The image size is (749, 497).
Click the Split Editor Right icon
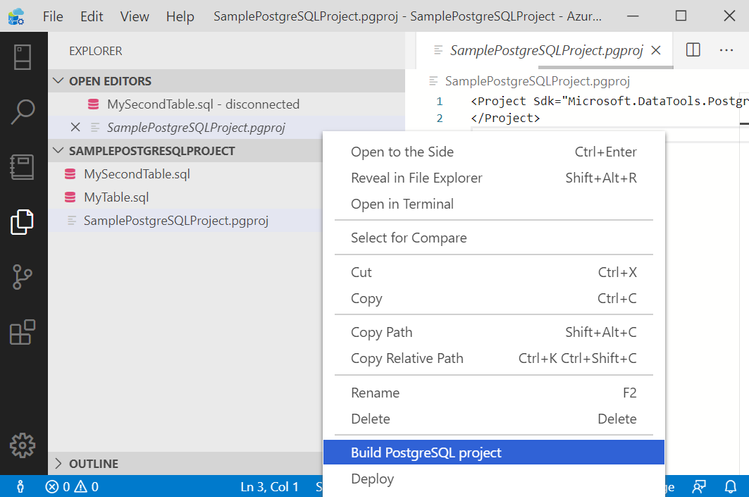coord(693,49)
